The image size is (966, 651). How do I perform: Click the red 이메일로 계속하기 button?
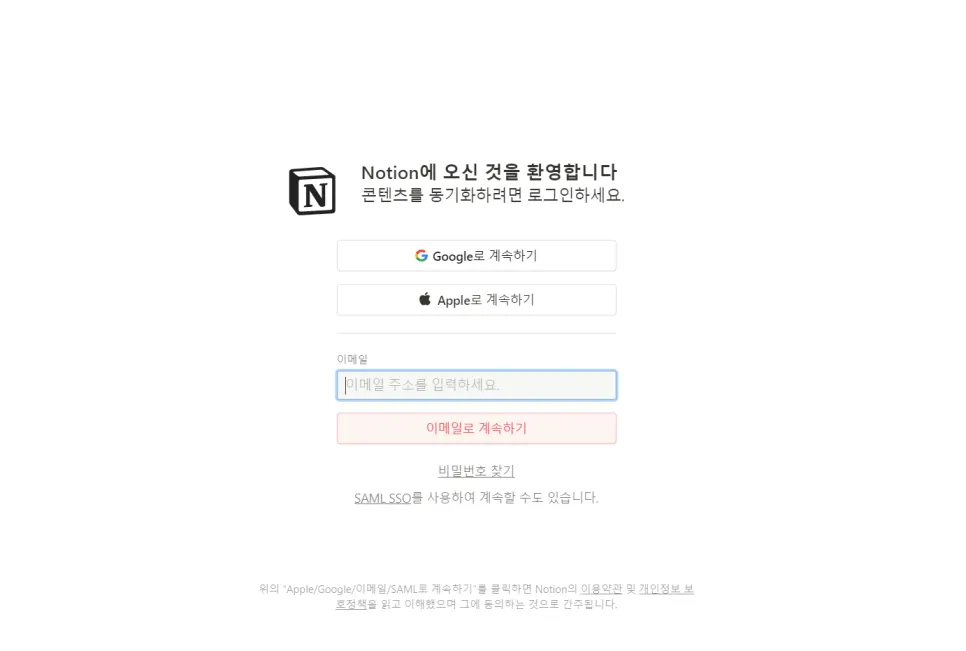point(476,428)
